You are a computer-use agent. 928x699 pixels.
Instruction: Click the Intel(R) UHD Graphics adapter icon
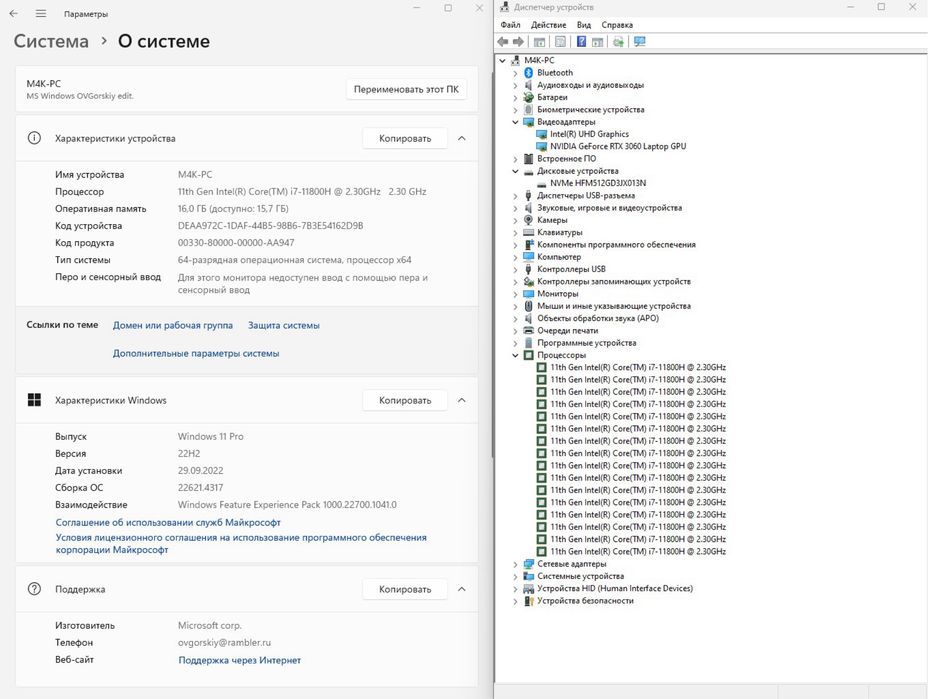pyautogui.click(x=541, y=134)
